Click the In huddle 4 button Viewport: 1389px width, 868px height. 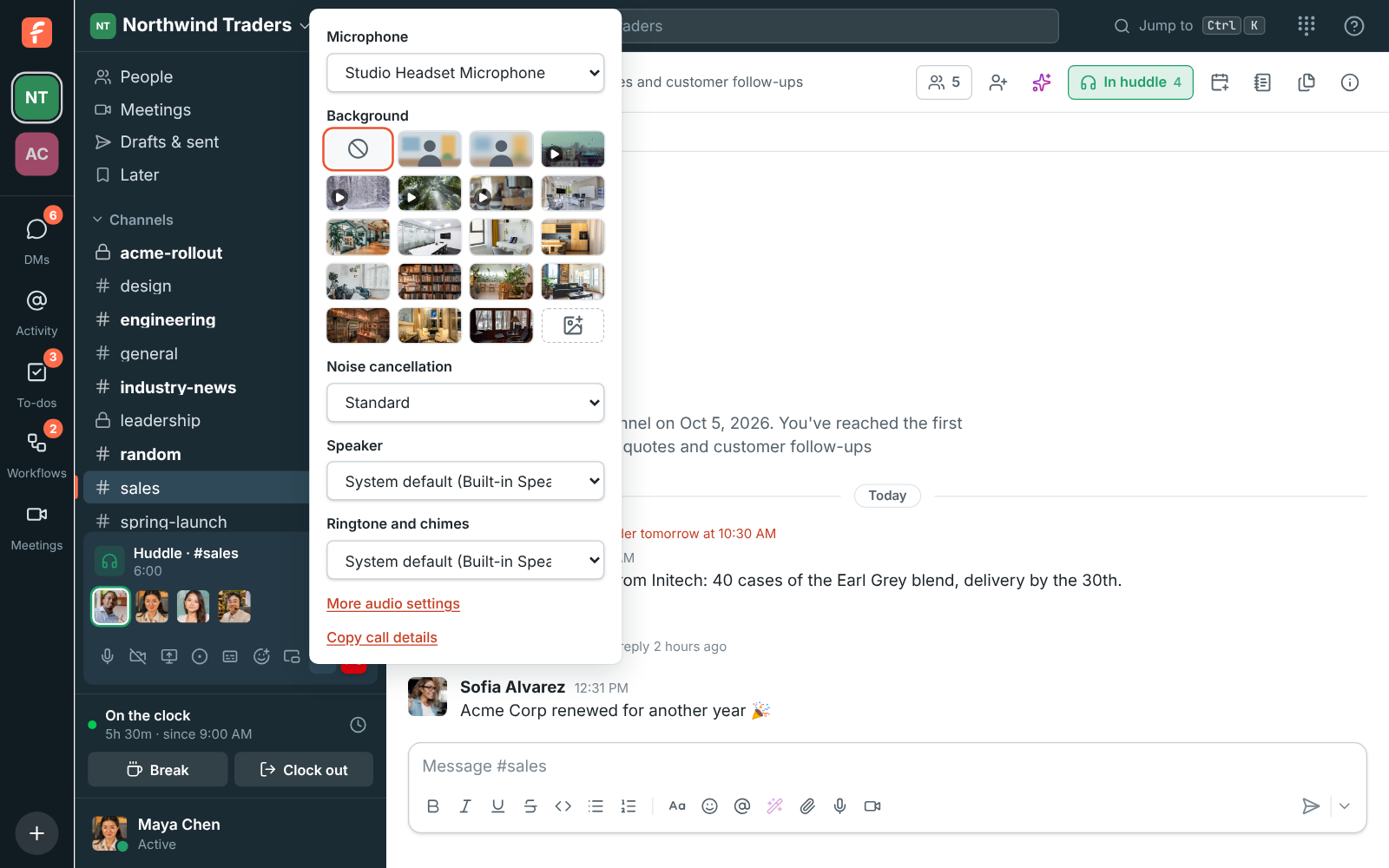tap(1130, 82)
